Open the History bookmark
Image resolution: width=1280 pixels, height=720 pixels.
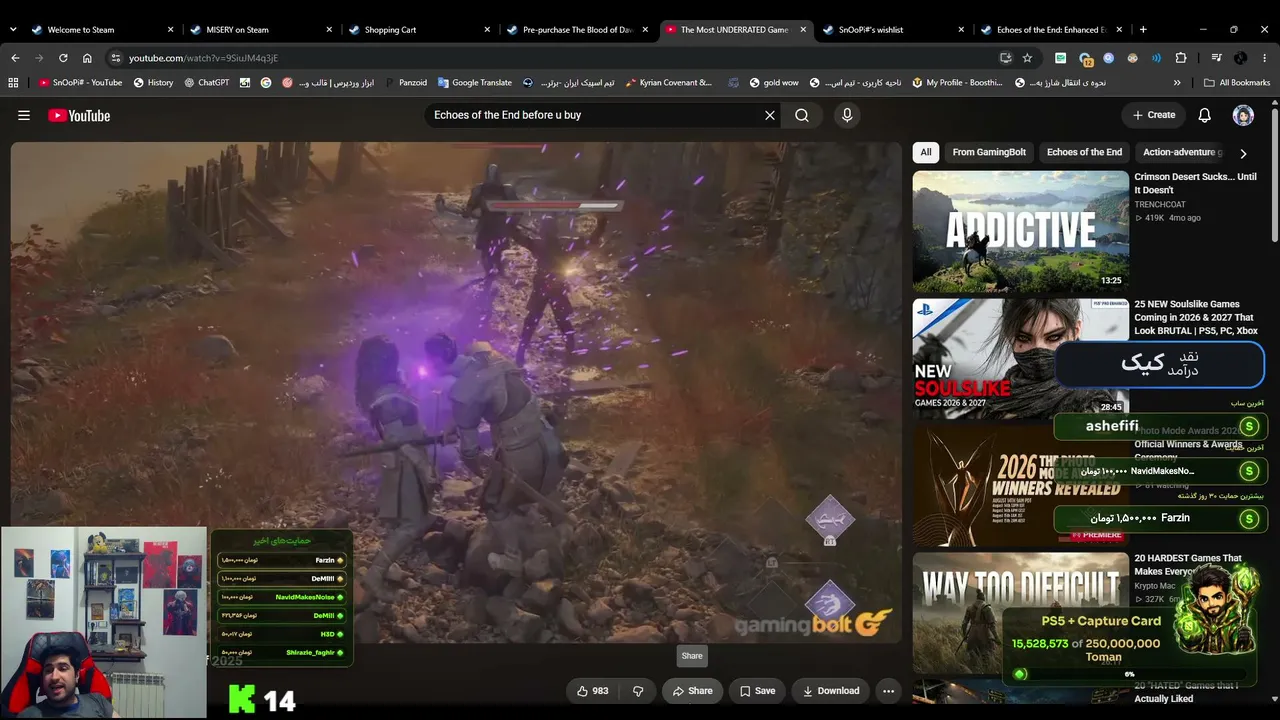coord(153,83)
